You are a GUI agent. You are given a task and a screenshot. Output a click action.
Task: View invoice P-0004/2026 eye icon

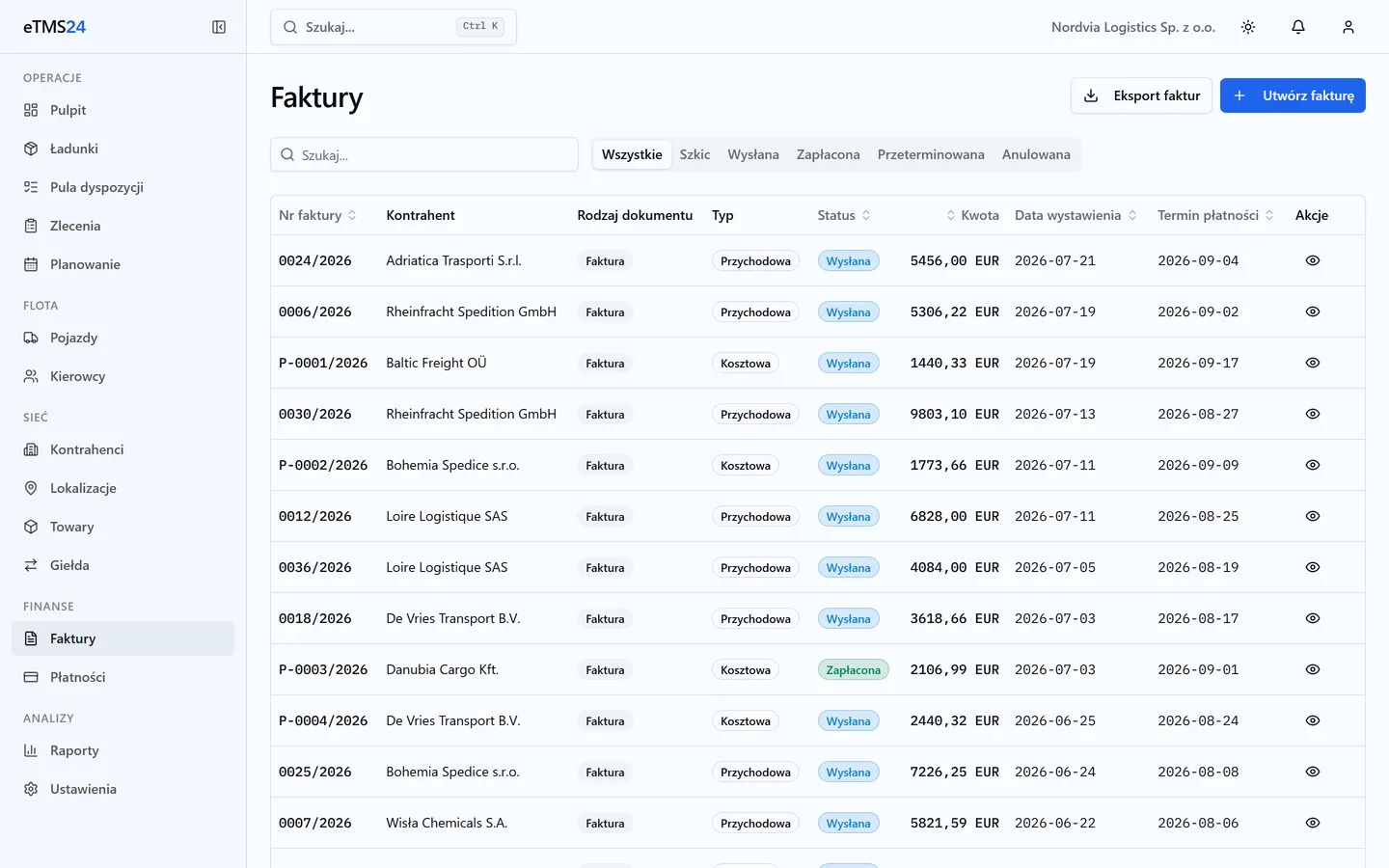tap(1312, 720)
